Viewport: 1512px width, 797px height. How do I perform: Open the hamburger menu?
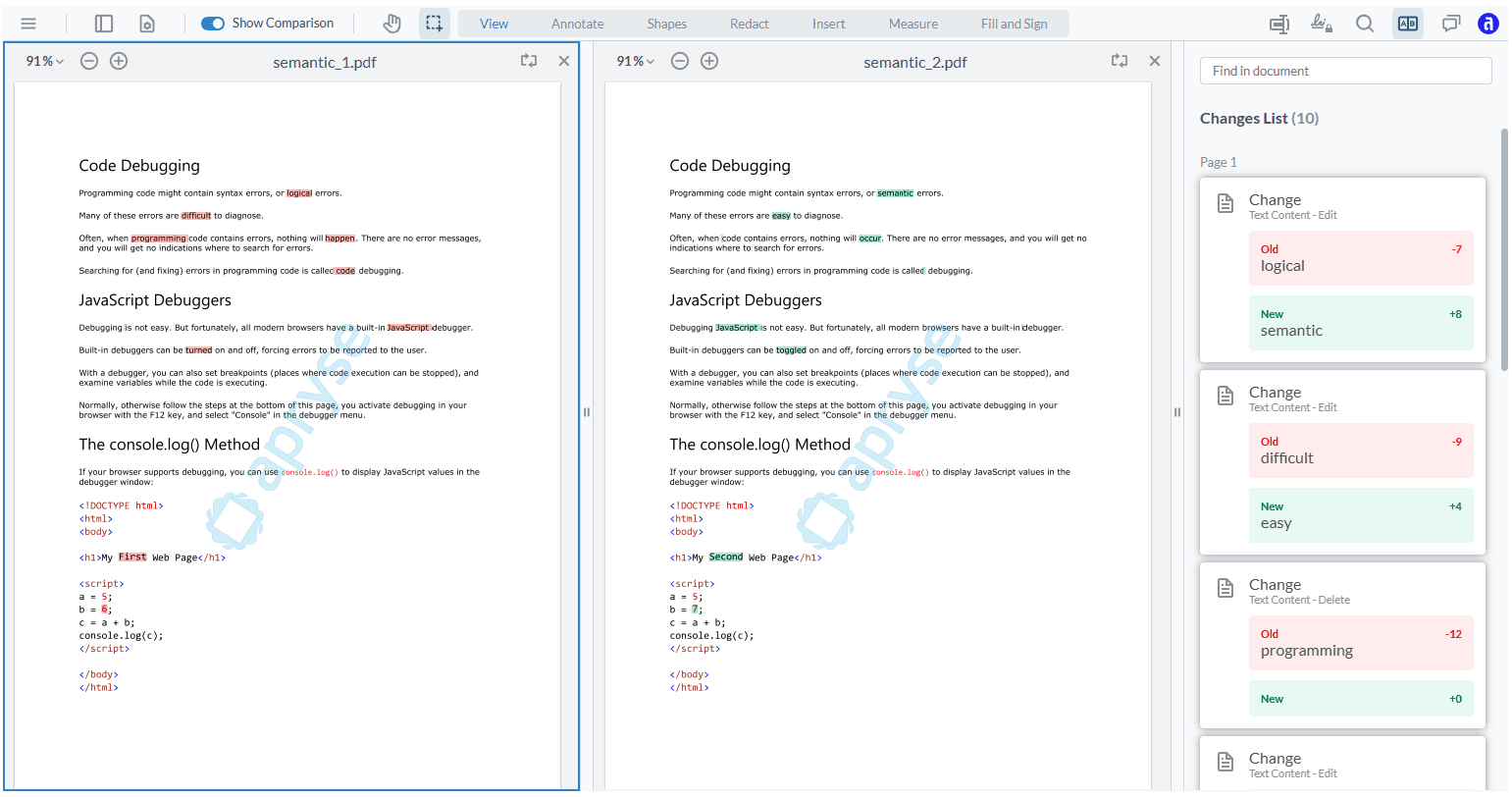[28, 24]
